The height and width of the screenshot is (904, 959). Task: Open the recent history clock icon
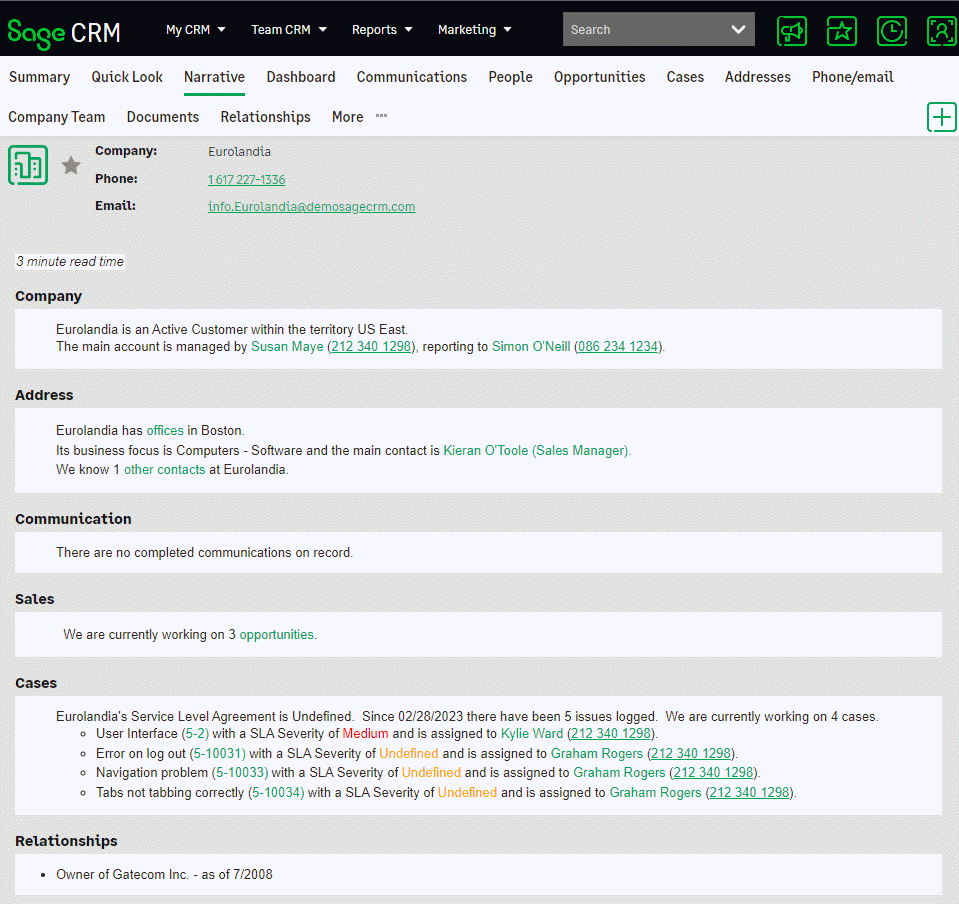[x=892, y=31]
